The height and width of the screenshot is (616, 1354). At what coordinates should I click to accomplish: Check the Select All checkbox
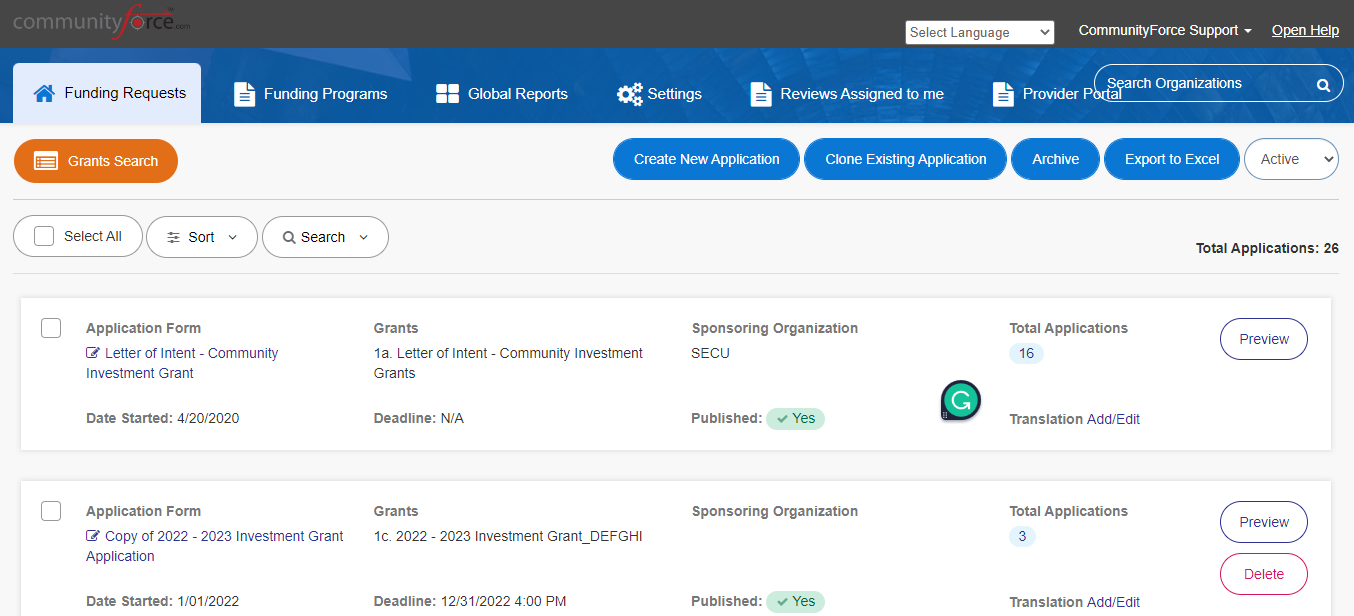pos(44,236)
